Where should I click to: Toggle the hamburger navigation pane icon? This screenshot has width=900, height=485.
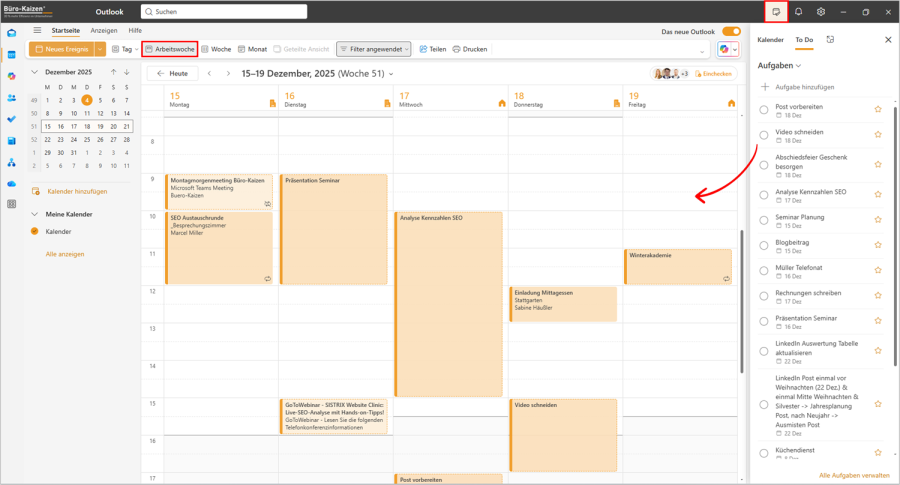click(37, 30)
